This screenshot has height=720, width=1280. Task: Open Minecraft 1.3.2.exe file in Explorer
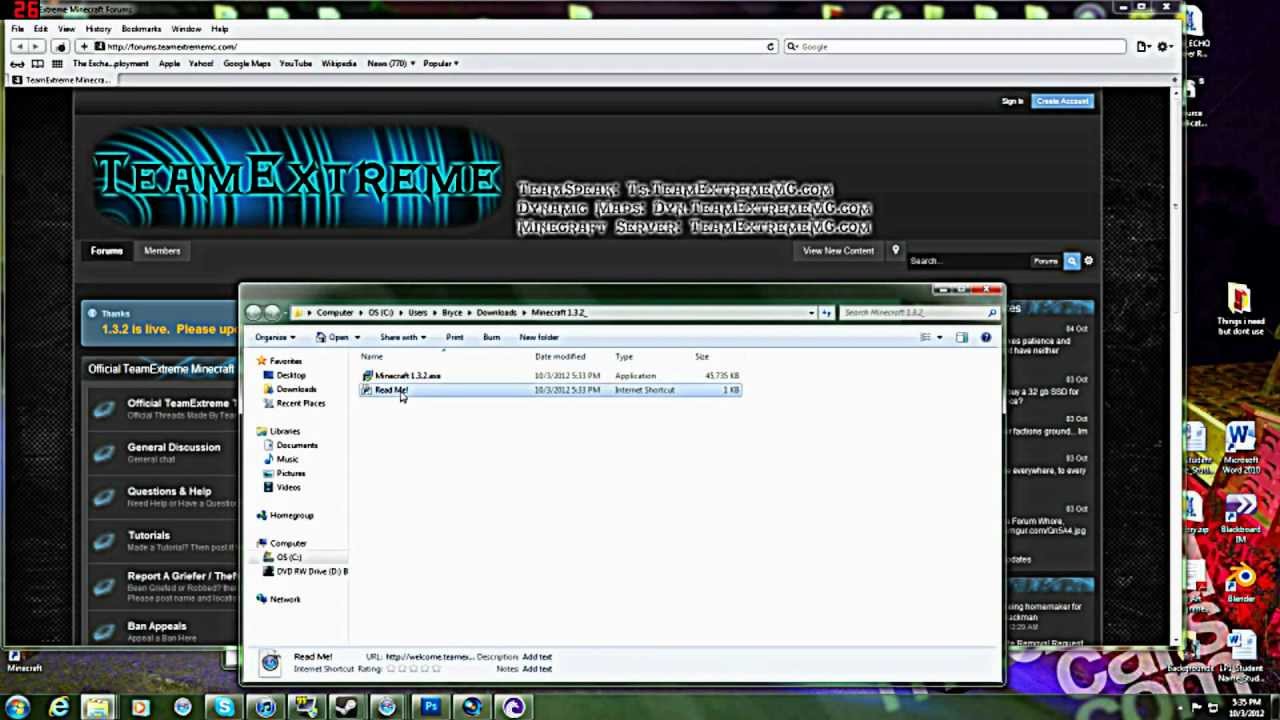(x=407, y=376)
